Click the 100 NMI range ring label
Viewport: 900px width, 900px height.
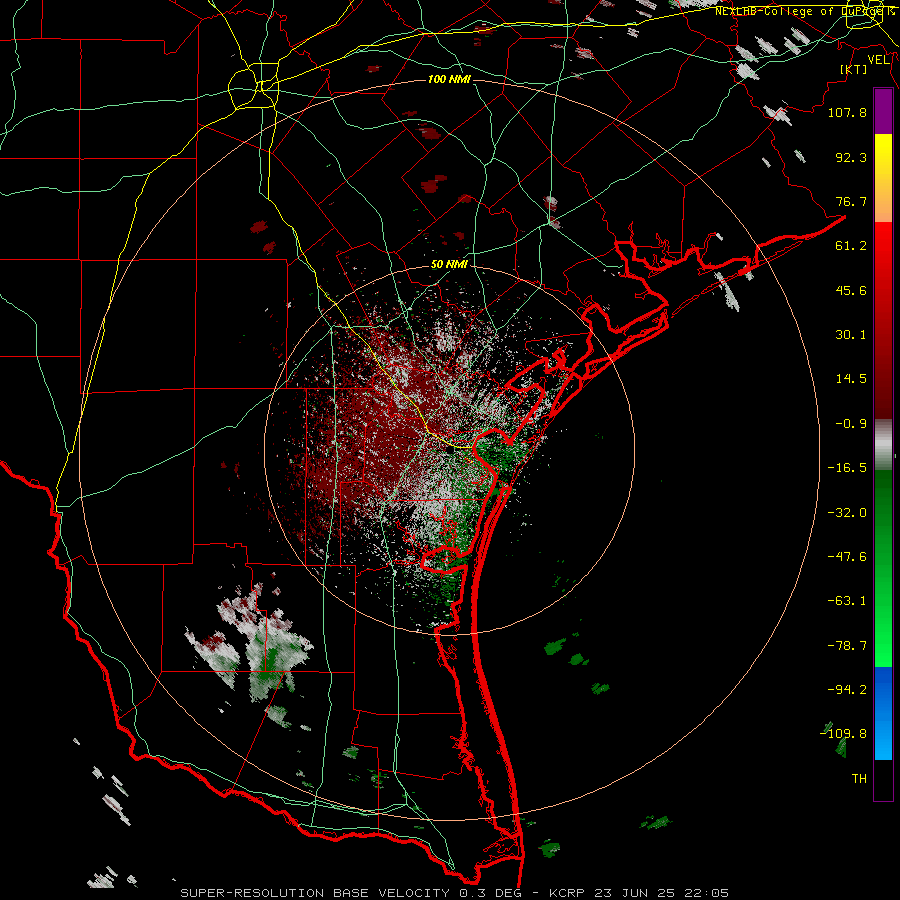coord(449,79)
